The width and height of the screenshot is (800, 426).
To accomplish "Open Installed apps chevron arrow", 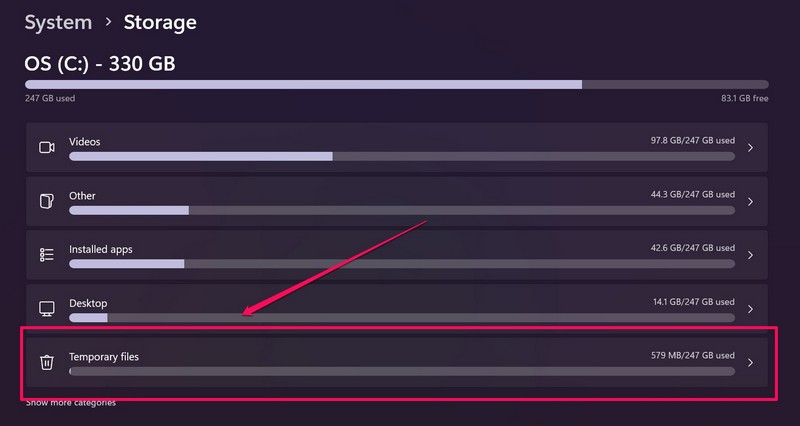I will pos(750,255).
